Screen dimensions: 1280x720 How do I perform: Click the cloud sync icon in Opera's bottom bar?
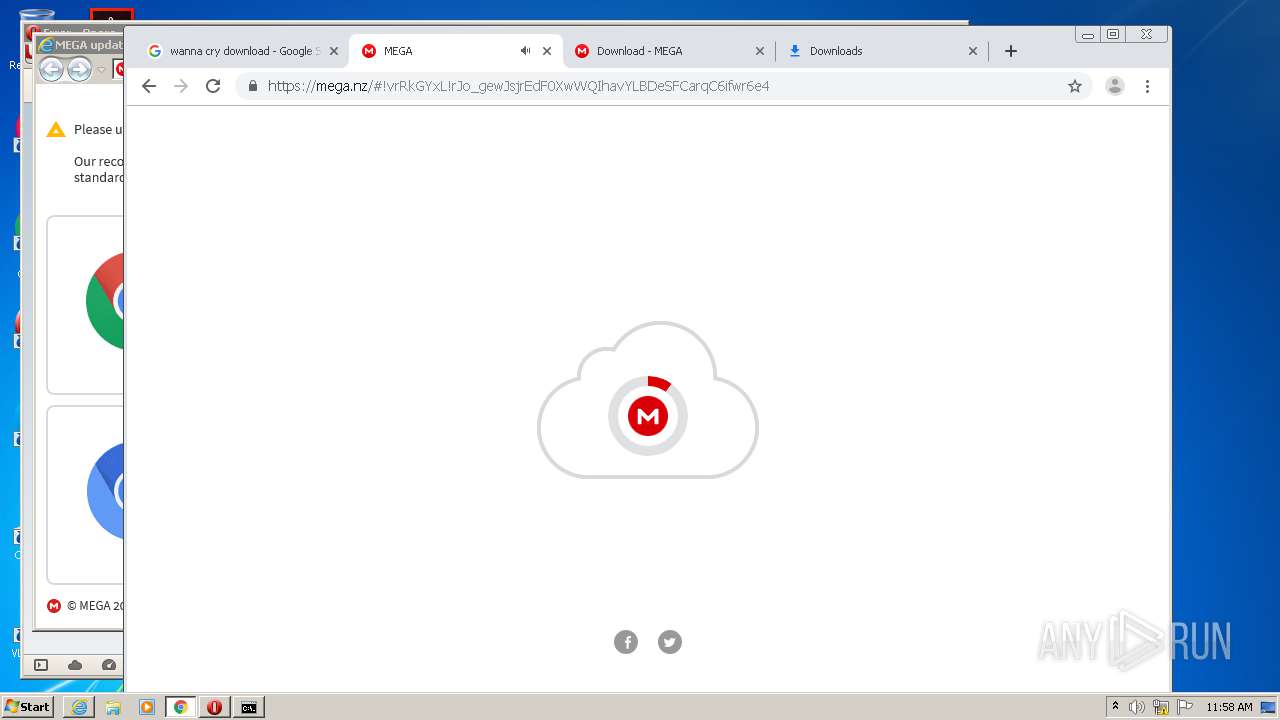(75, 665)
